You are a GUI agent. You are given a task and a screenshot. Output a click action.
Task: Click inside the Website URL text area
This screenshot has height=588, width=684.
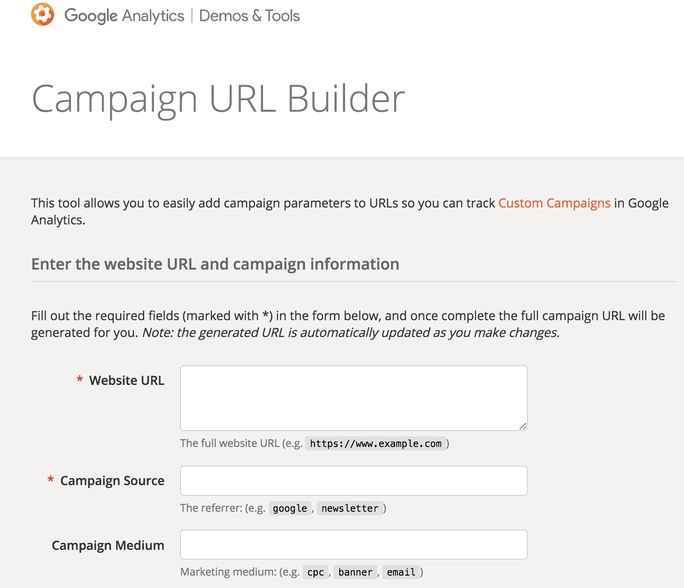(354, 398)
